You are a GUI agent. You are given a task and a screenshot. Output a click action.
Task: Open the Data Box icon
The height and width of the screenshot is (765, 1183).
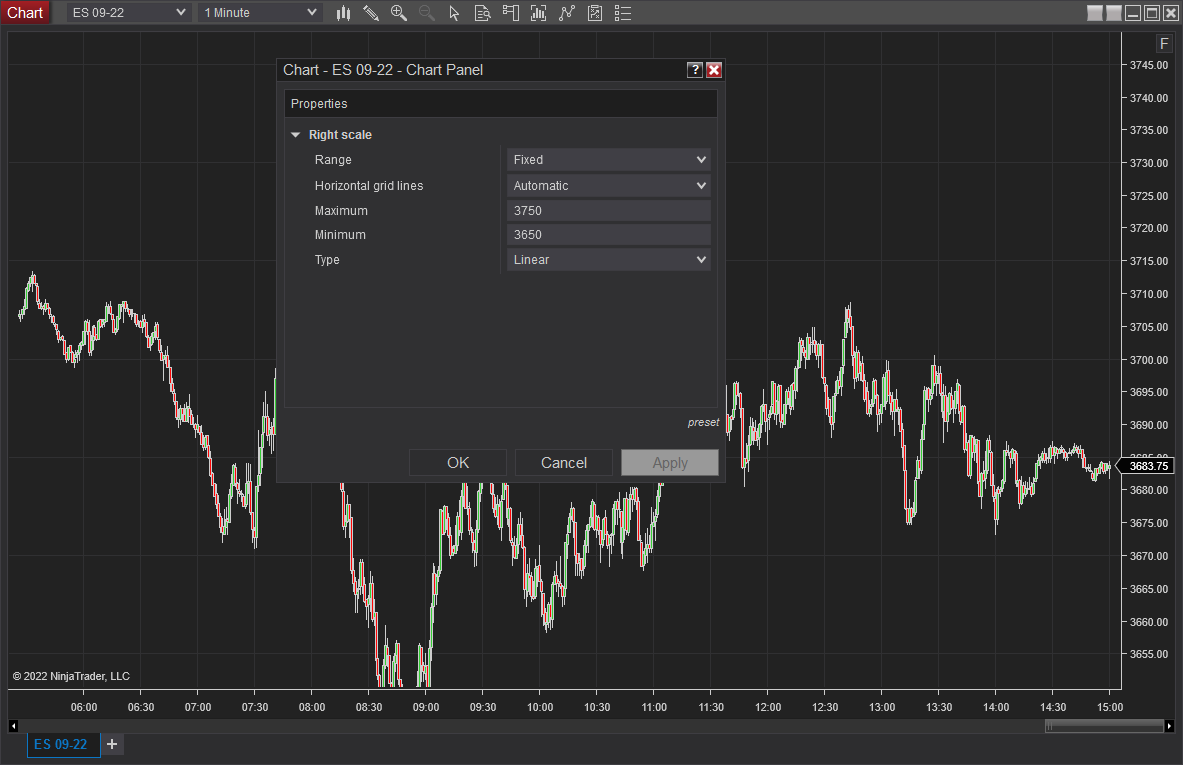point(482,13)
